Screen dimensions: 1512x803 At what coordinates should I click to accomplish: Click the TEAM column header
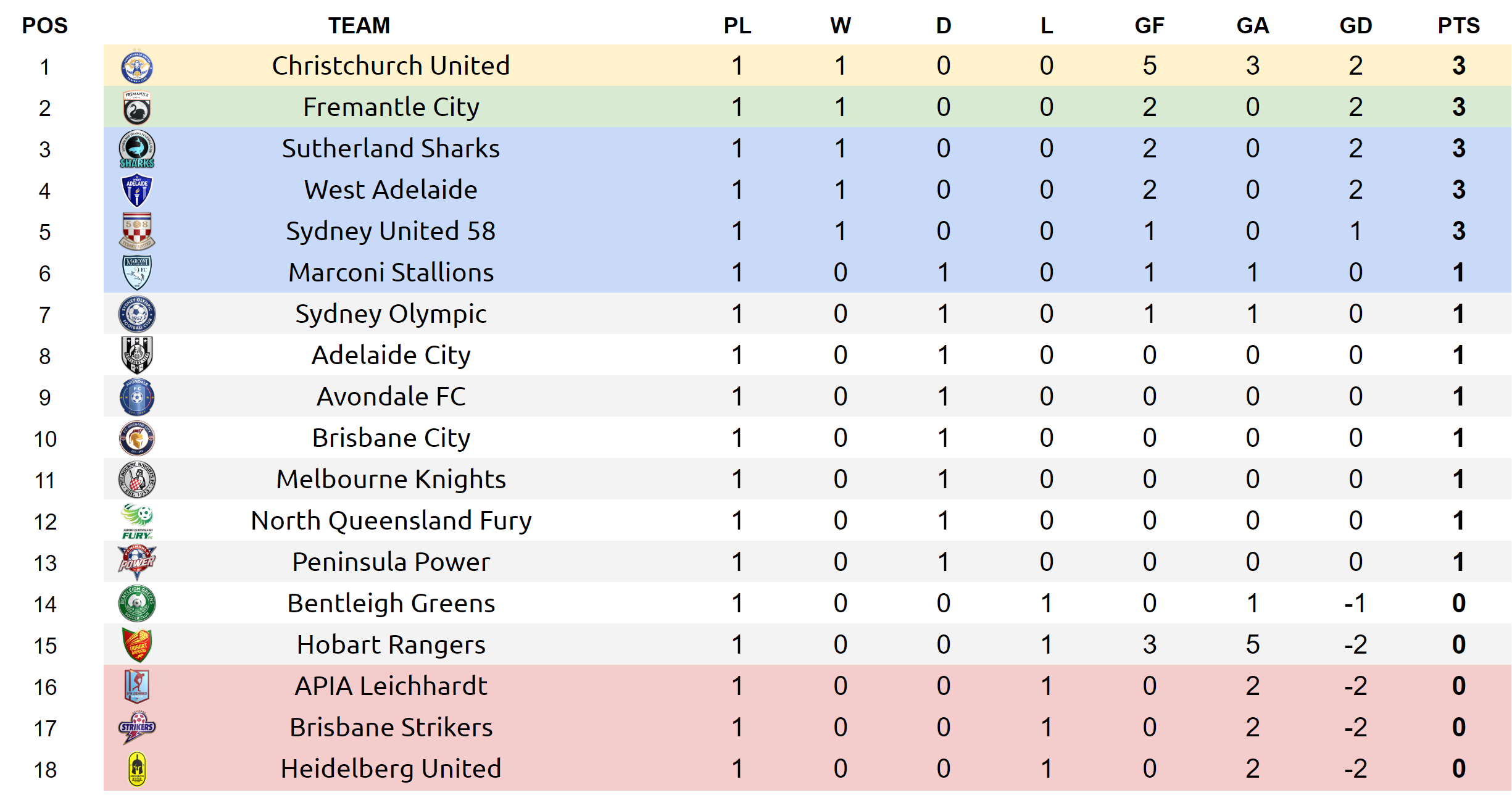point(359,26)
